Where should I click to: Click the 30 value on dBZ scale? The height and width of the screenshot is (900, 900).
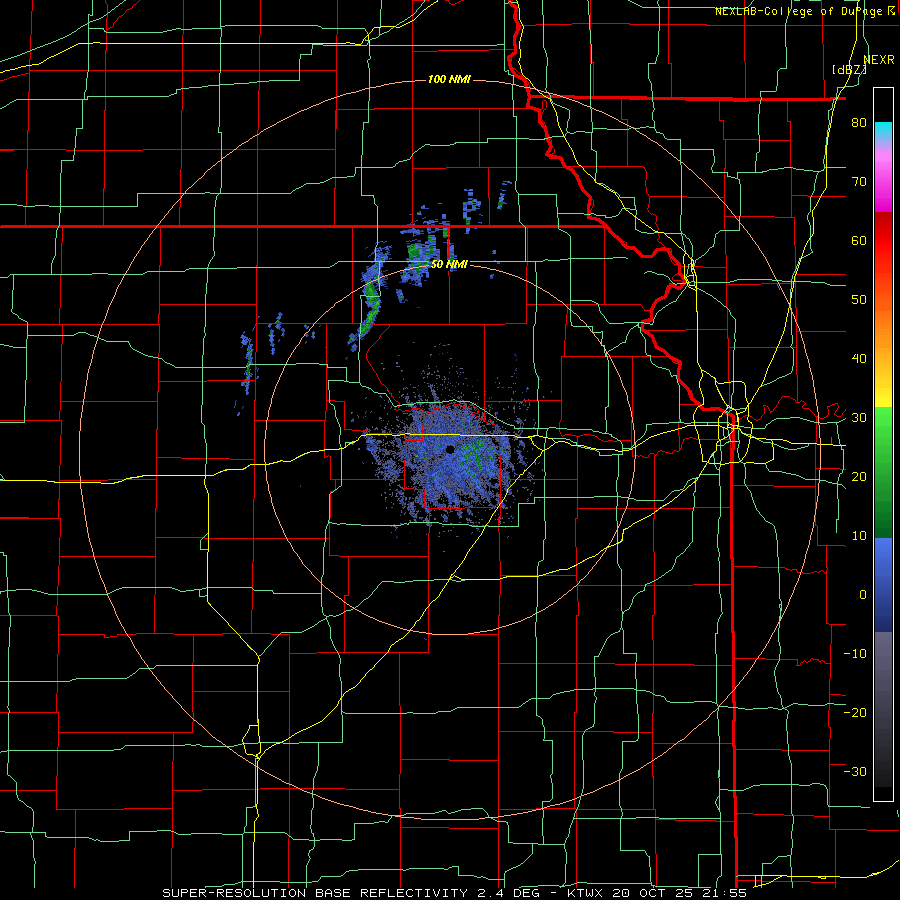(x=859, y=418)
